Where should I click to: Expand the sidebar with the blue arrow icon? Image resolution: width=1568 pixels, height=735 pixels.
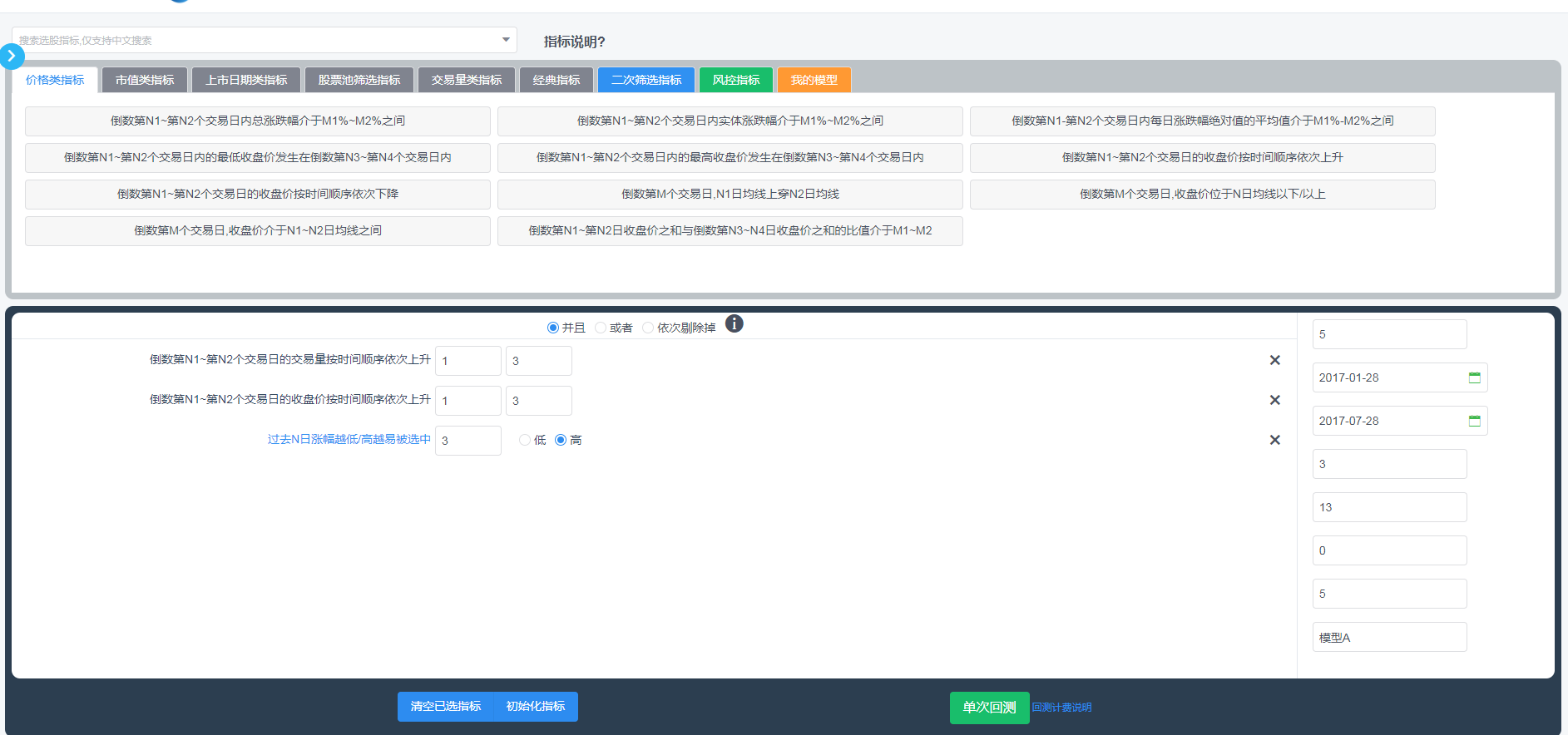click(x=12, y=56)
